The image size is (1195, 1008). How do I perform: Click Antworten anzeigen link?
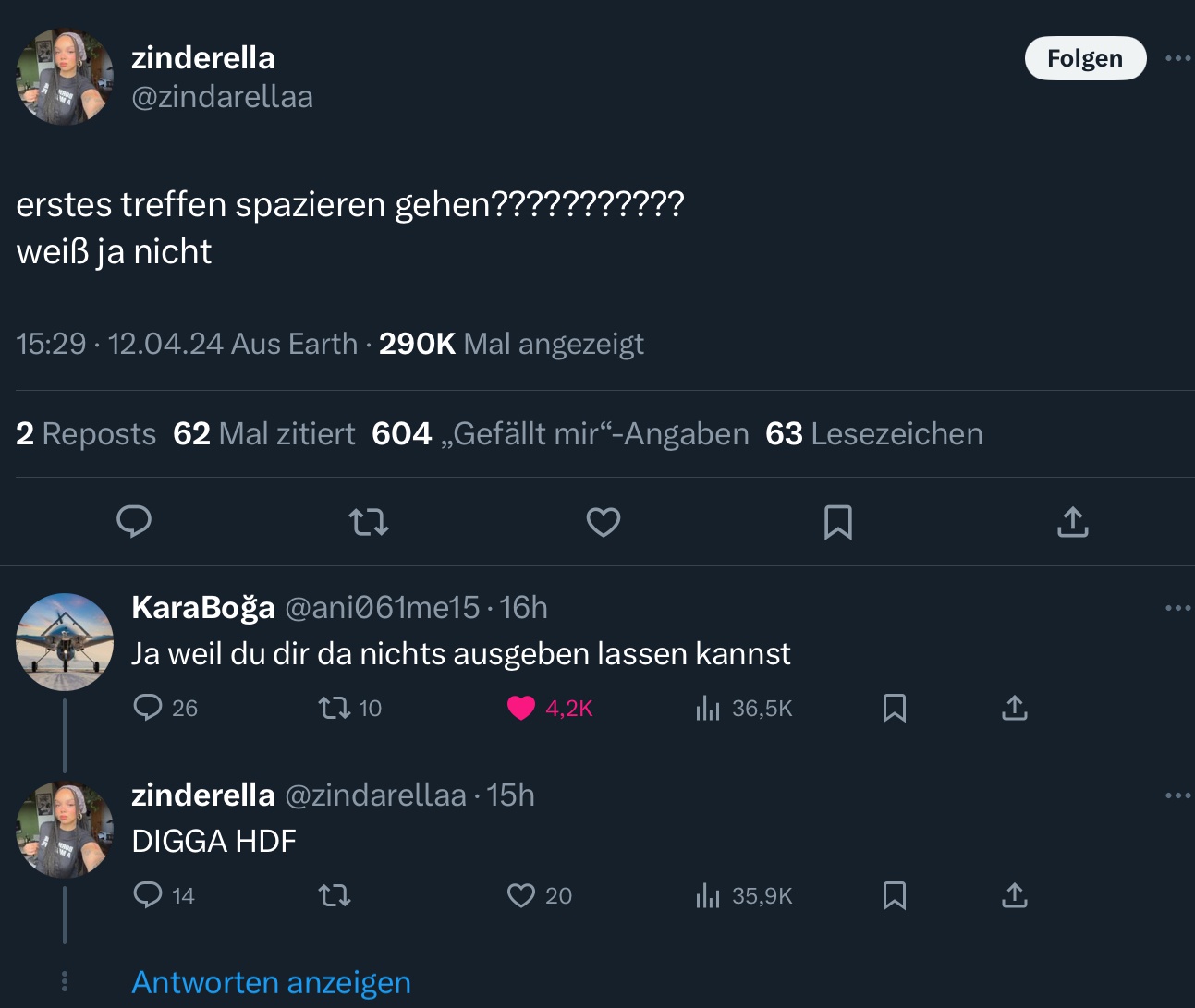271,982
